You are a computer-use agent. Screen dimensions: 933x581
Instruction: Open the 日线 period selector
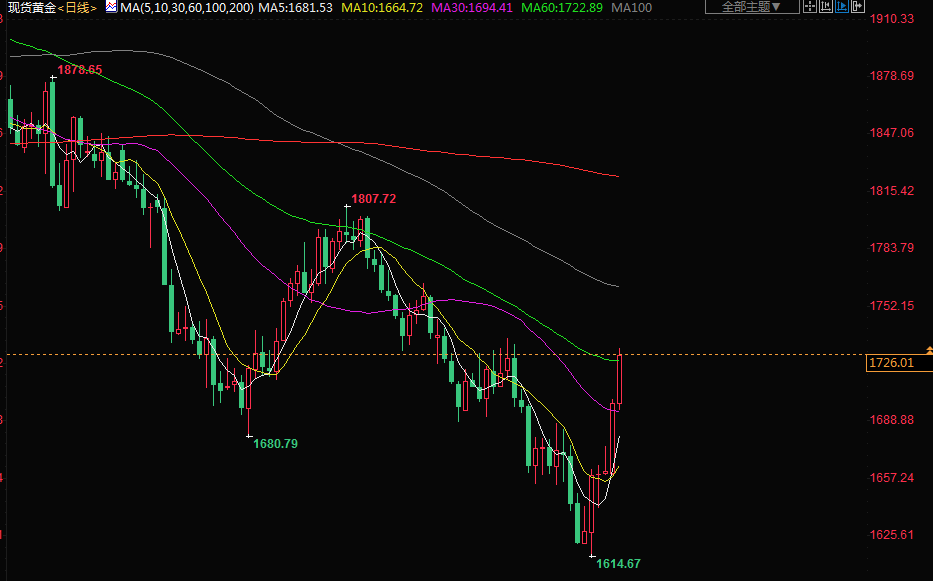pos(76,7)
